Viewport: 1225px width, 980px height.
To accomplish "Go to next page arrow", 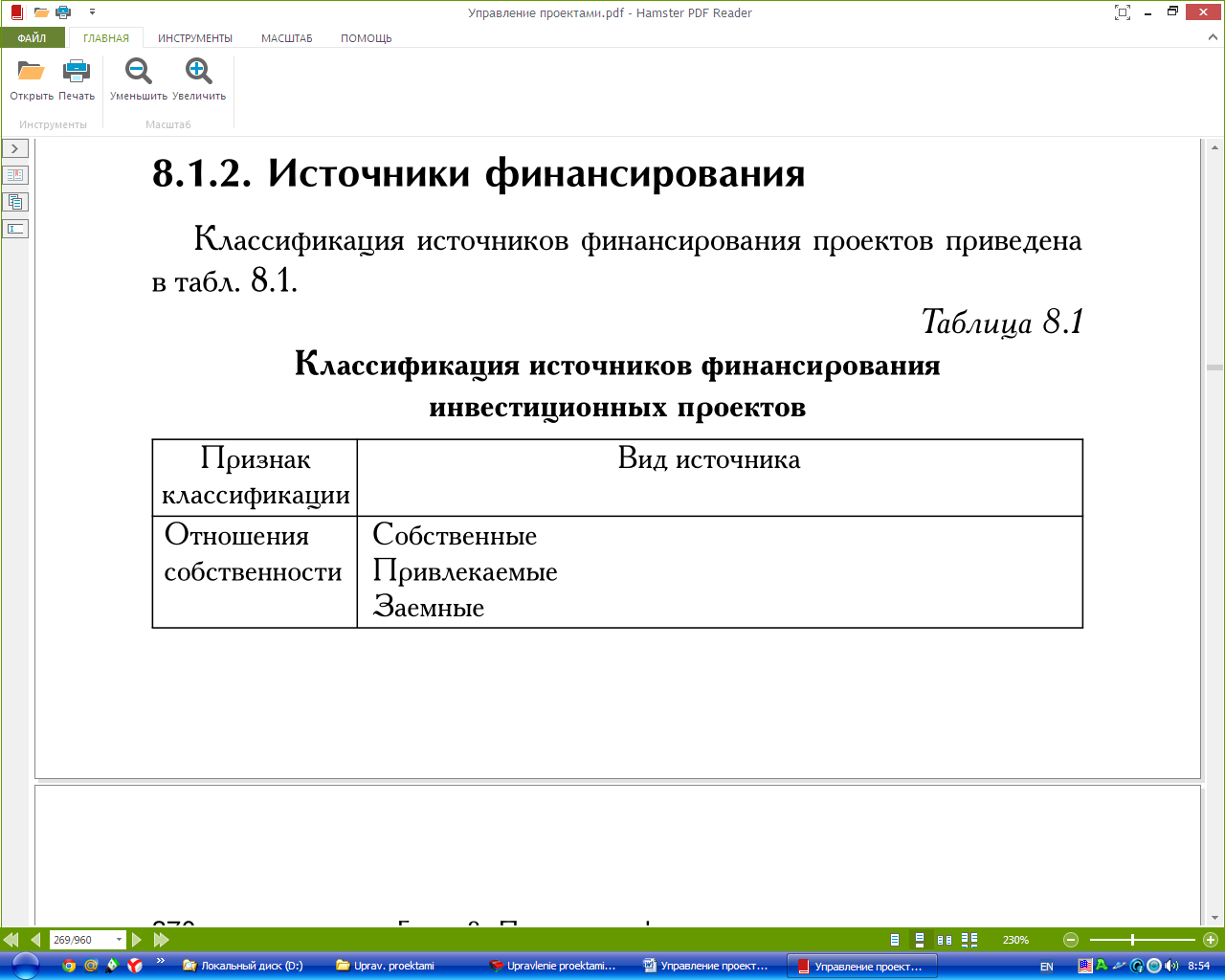I will coord(137,940).
